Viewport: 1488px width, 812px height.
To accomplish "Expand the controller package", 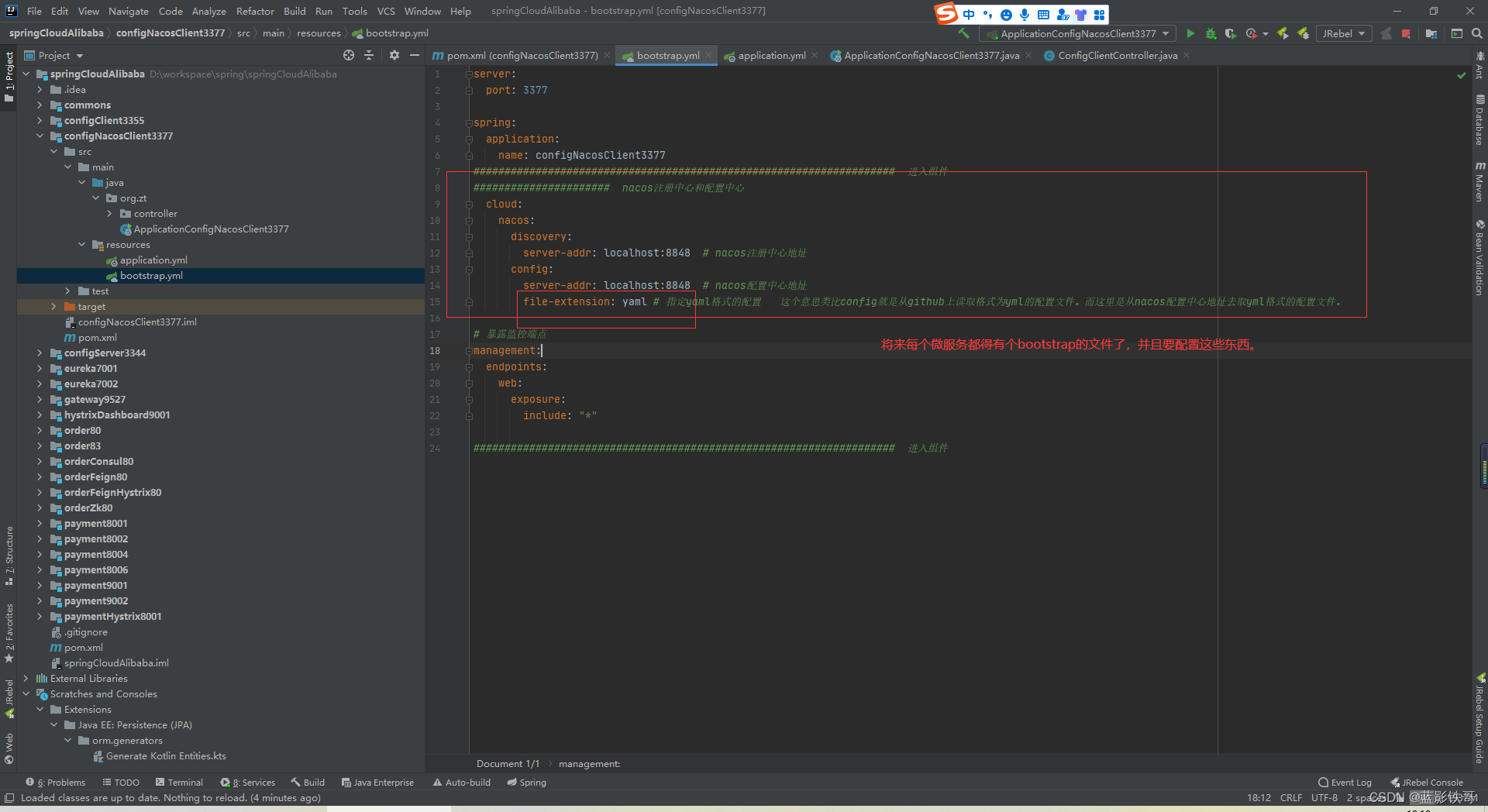I will coord(109,213).
